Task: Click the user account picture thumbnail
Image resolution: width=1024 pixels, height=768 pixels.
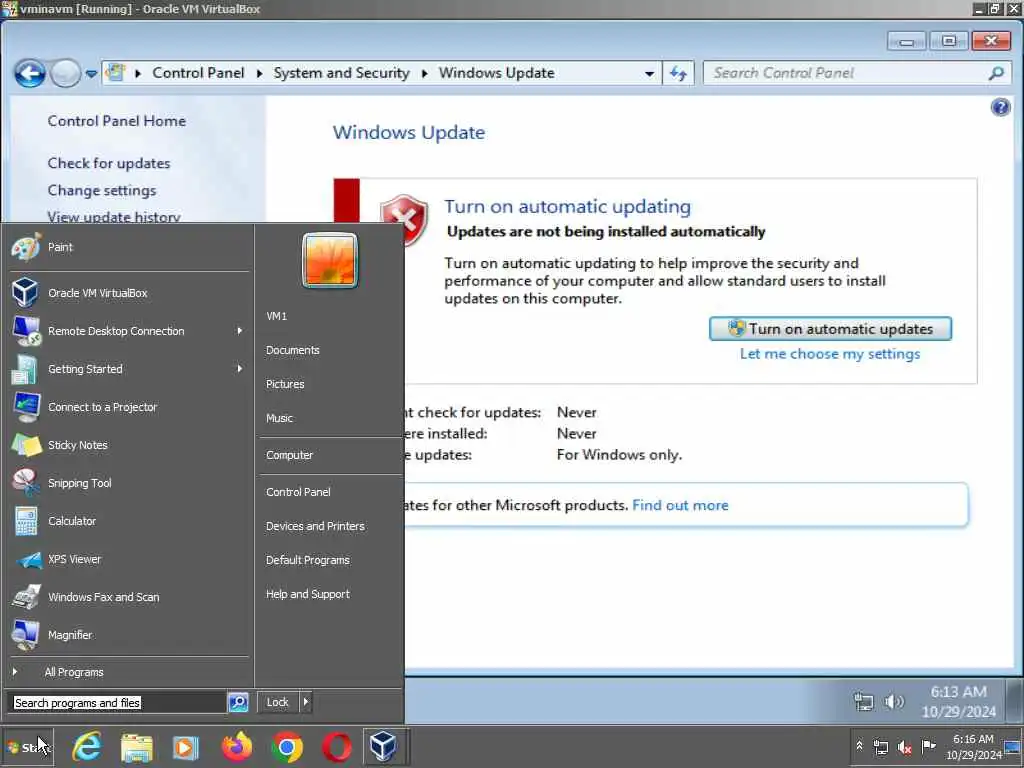Action: coord(330,261)
